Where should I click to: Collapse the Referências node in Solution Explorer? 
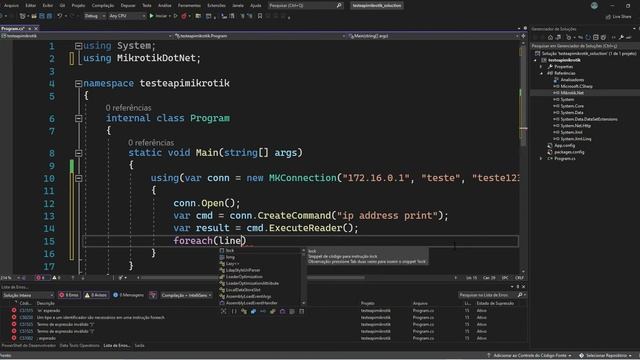[542, 73]
